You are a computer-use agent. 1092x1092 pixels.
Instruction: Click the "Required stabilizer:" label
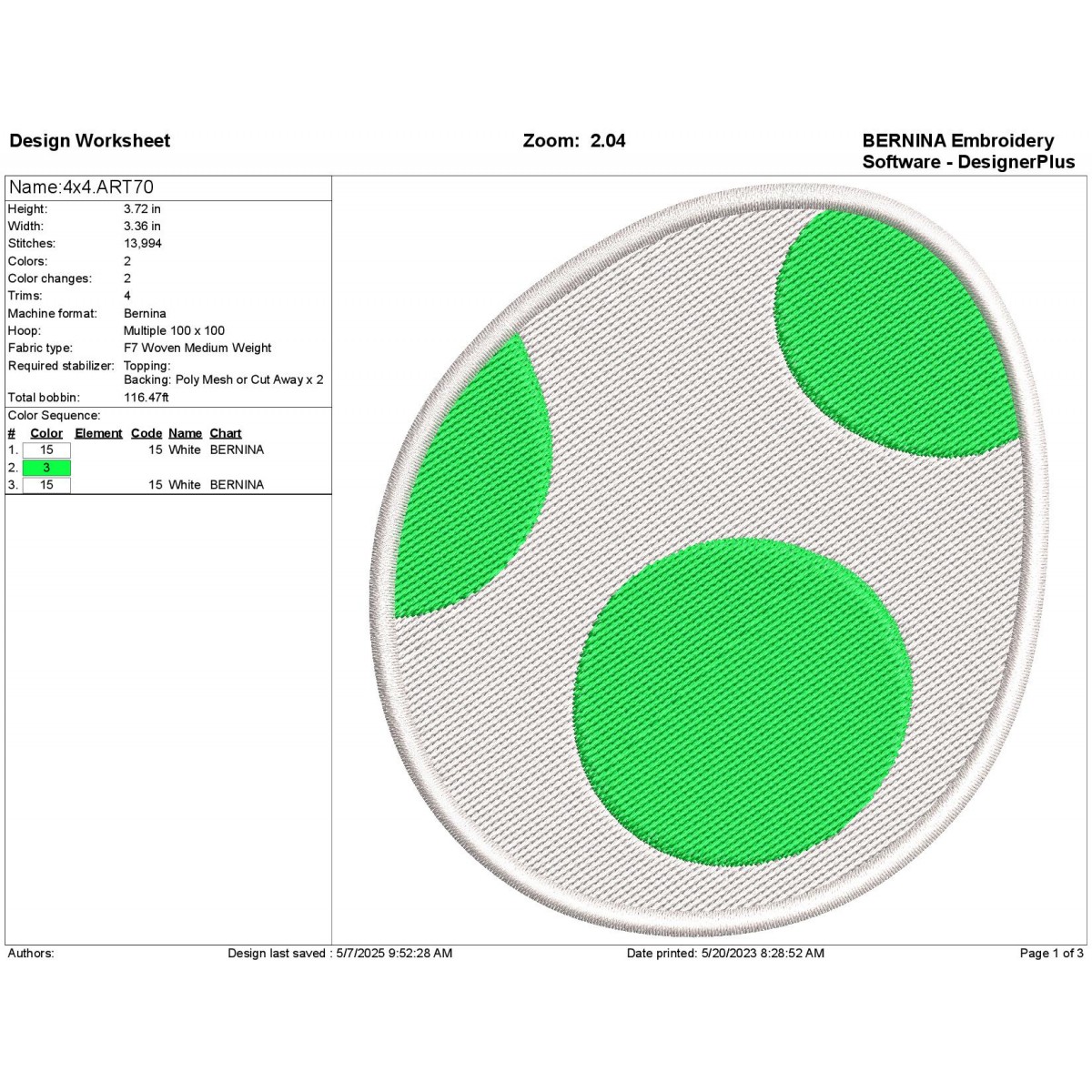(x=61, y=366)
